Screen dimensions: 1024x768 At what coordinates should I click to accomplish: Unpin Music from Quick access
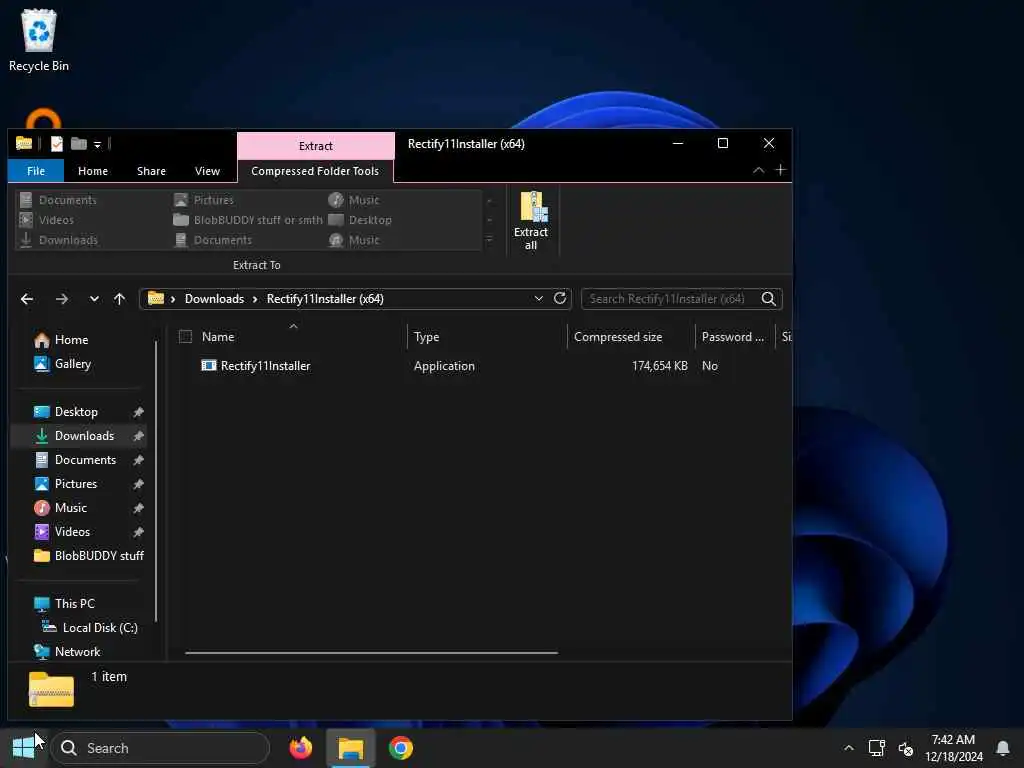pyautogui.click(x=138, y=508)
